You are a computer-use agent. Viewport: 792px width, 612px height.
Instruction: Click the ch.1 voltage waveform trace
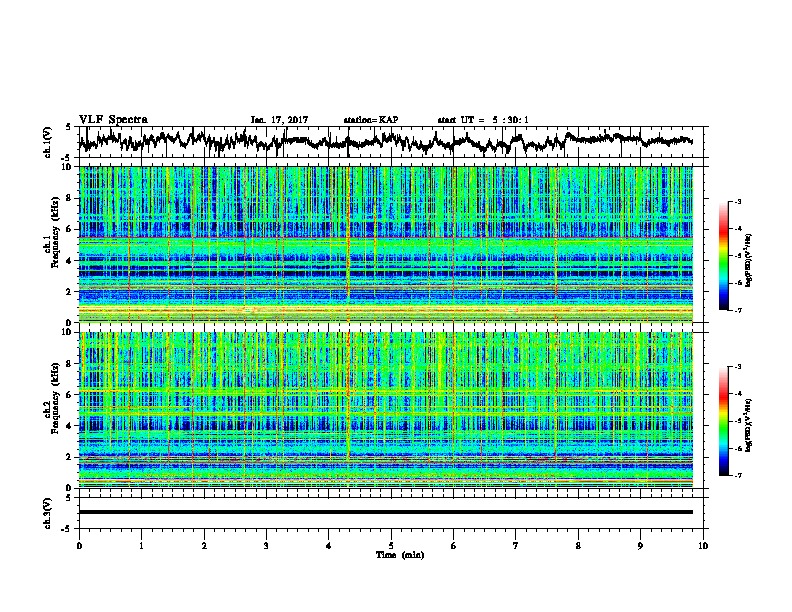pos(386,142)
